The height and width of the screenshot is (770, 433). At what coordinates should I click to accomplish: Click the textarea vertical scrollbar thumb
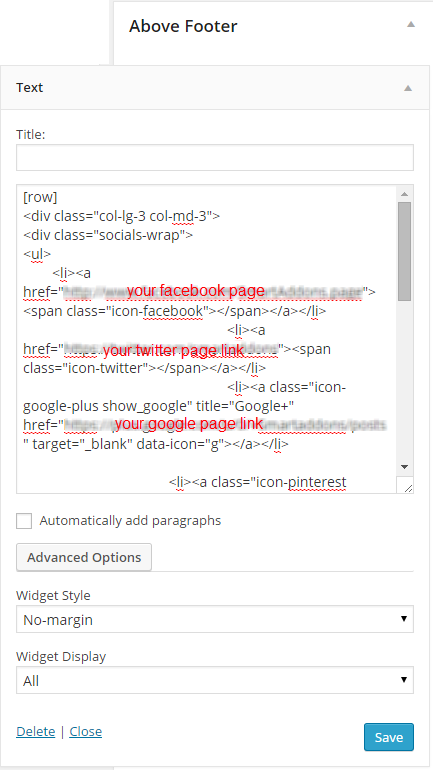coord(405,251)
